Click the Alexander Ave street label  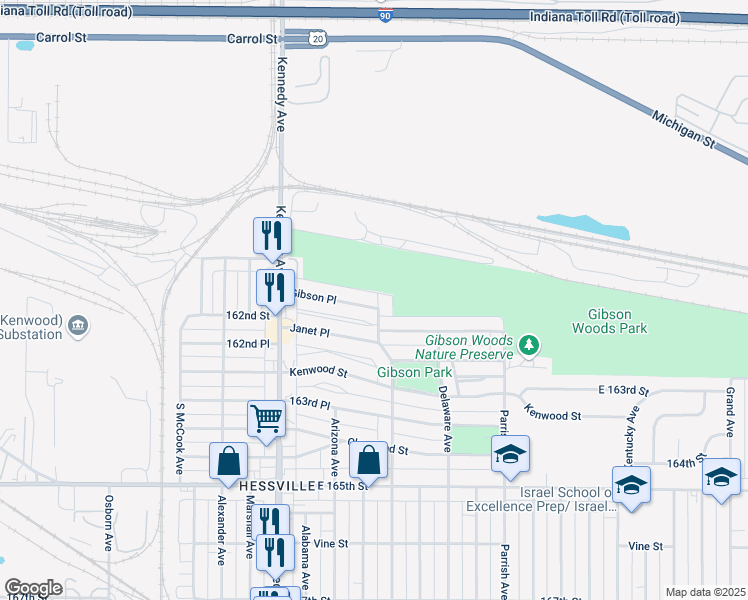(221, 530)
